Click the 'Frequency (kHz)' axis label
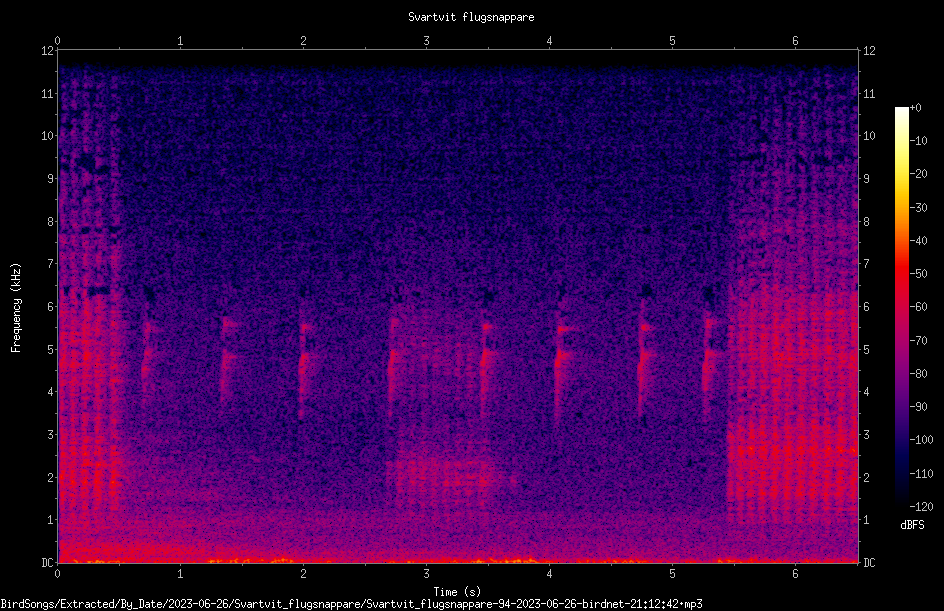The width and height of the screenshot is (944, 611). coord(16,308)
